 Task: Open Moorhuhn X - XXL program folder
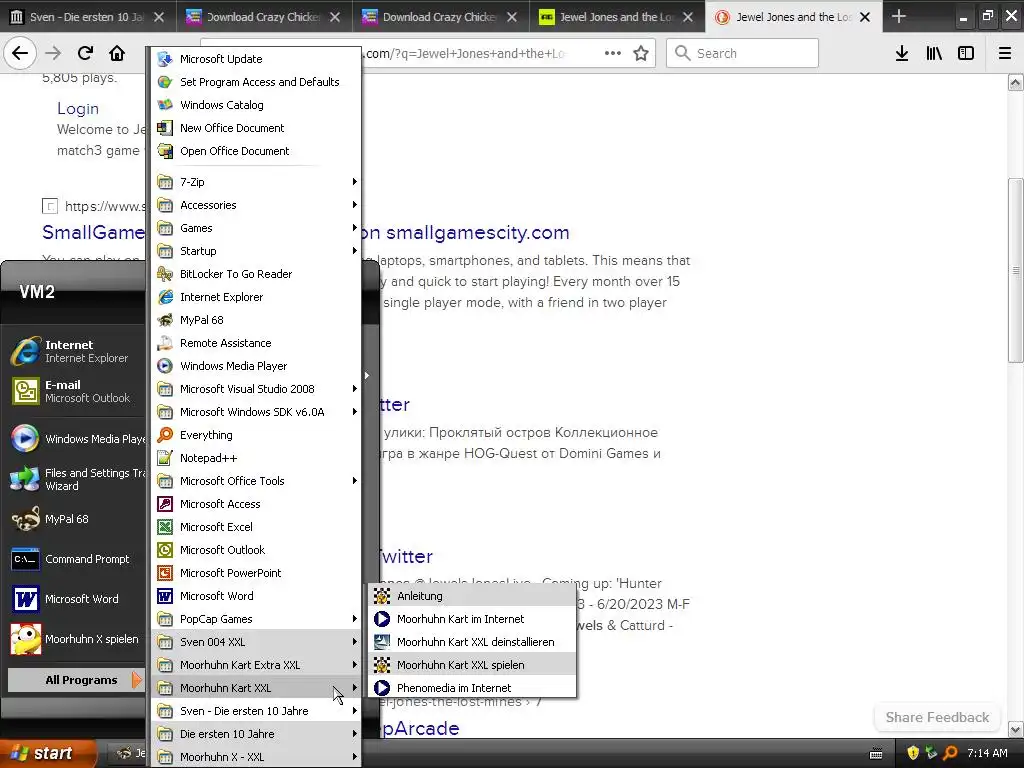(256, 757)
